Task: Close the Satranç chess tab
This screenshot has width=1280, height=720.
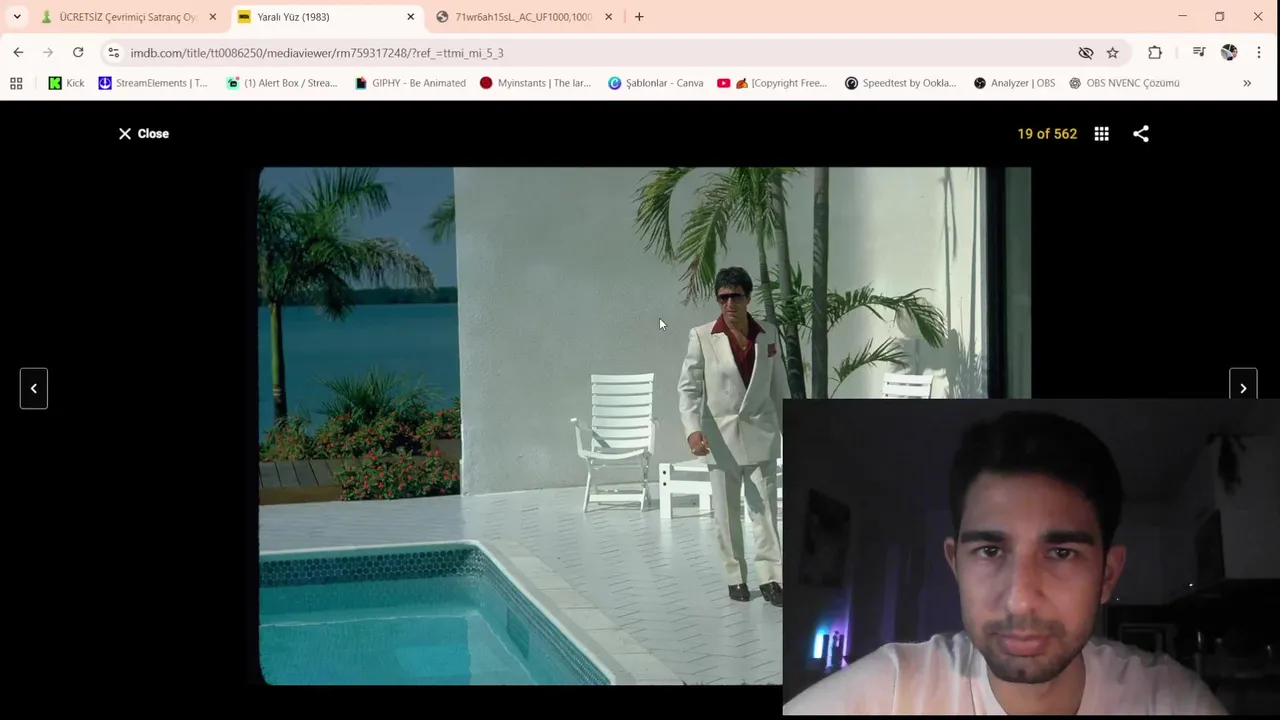Action: 212,17
